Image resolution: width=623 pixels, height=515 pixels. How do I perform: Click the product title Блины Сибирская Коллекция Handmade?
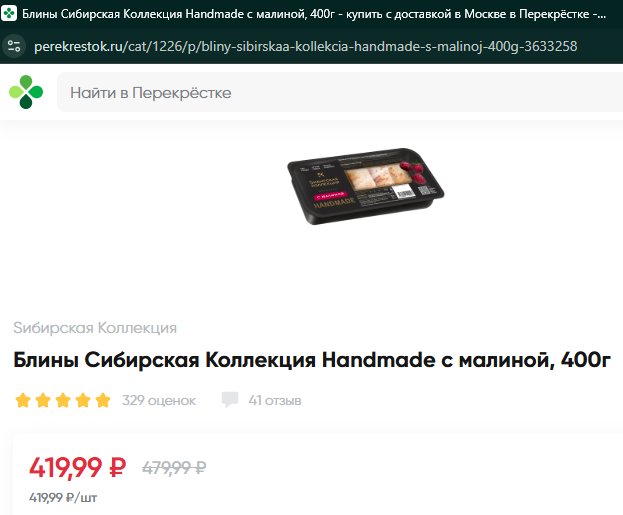click(x=312, y=361)
